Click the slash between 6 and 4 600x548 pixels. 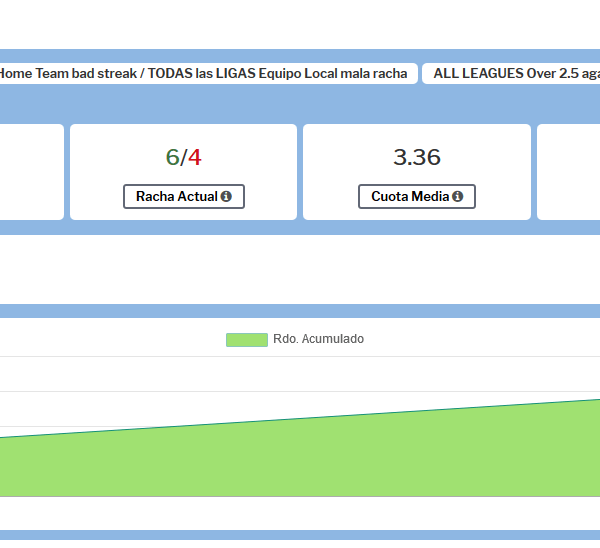coord(184,157)
